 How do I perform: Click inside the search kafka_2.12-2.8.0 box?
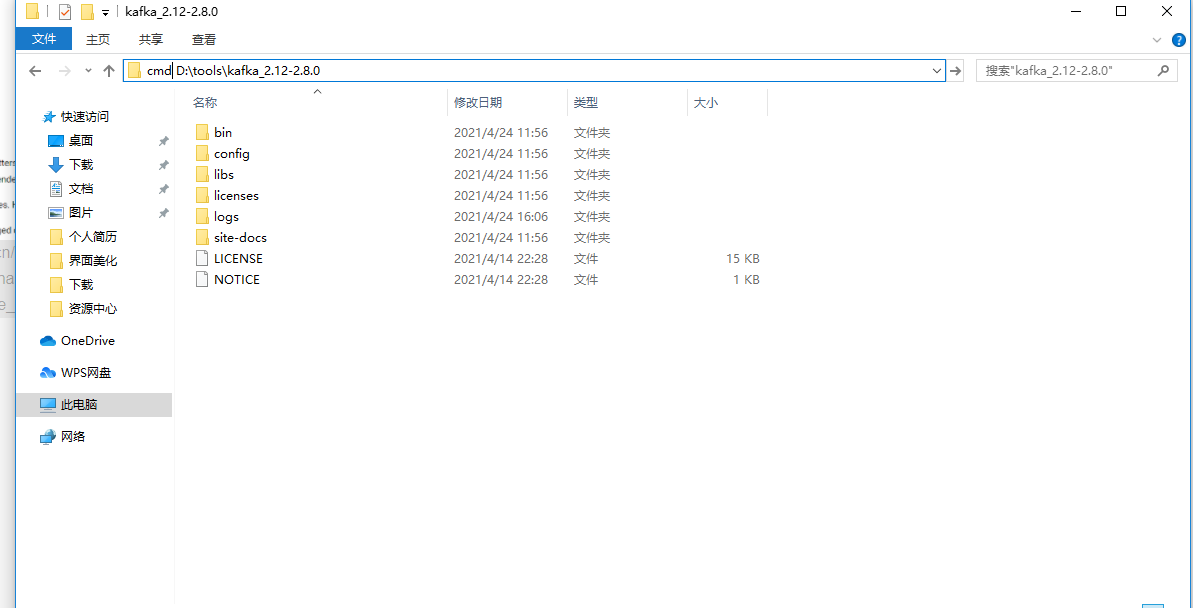1060,70
